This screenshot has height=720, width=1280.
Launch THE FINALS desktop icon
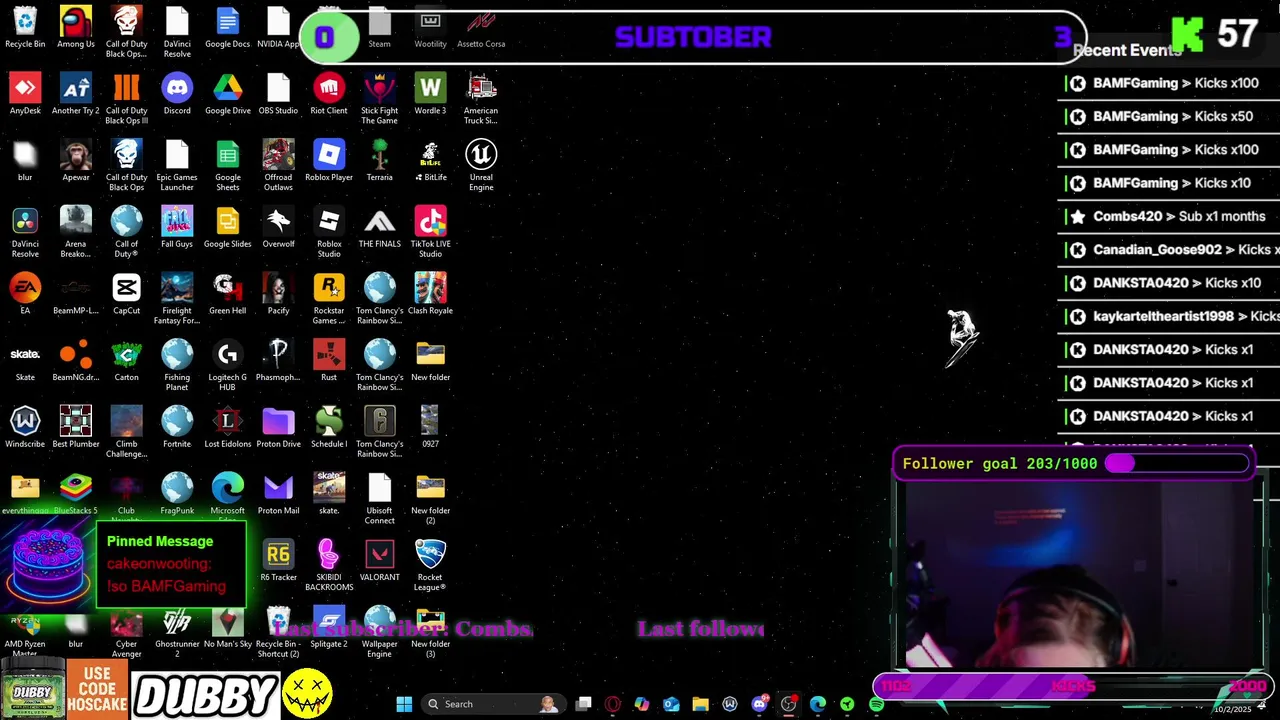[379, 228]
